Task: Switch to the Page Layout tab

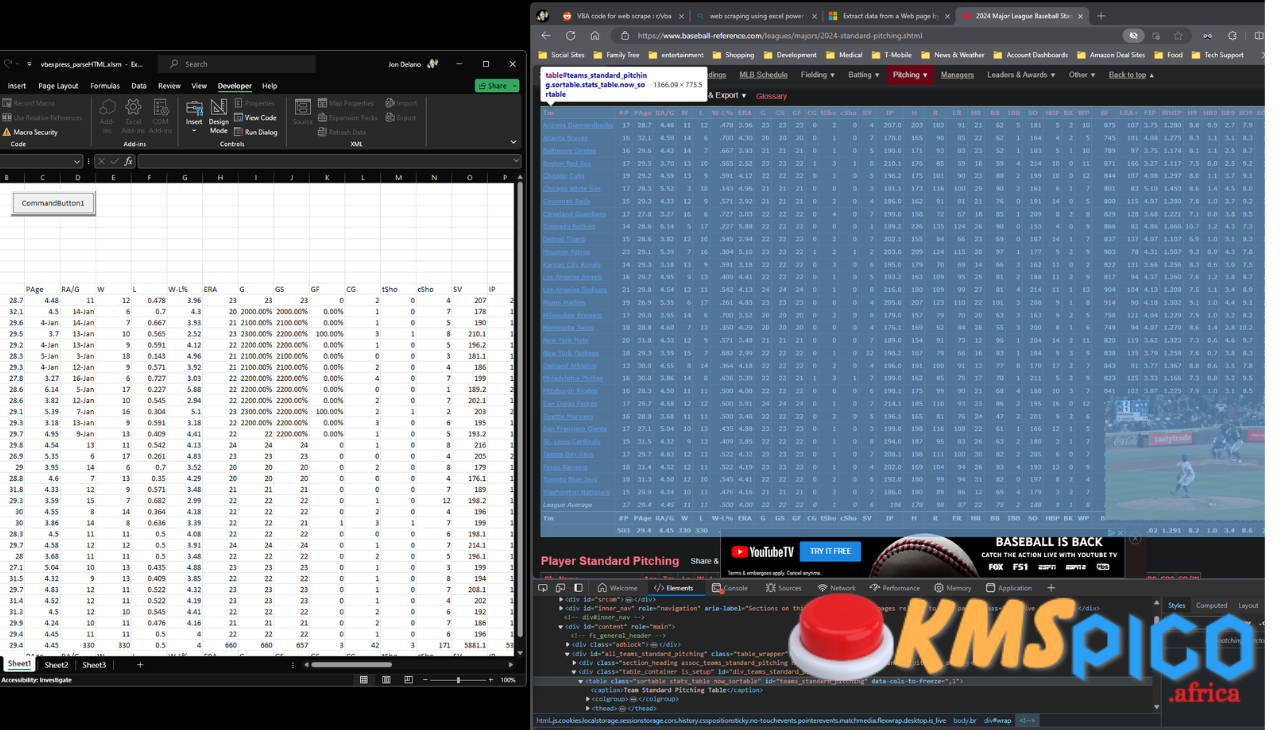Action: click(59, 86)
